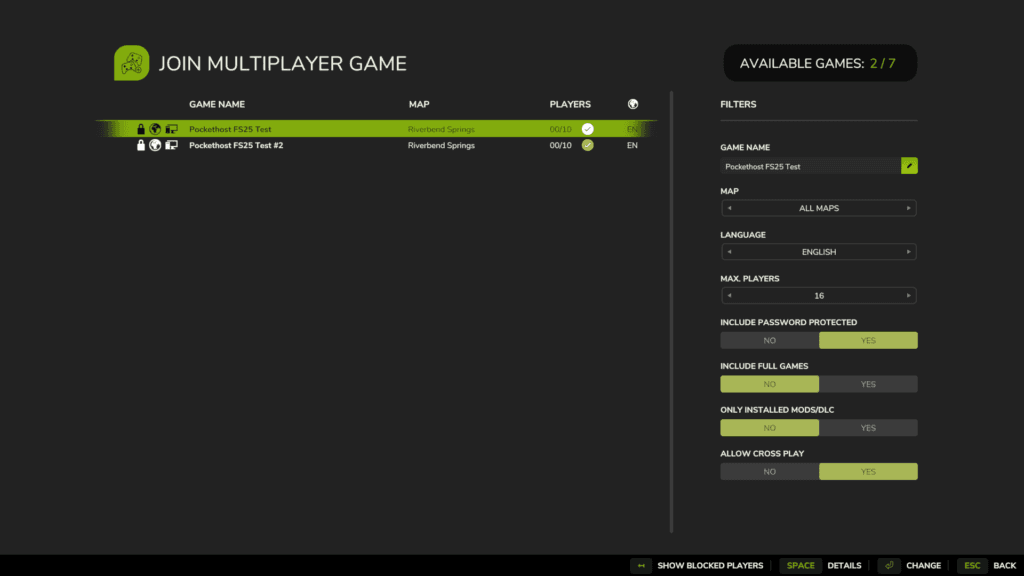Sort by Game Name column header
Image resolution: width=1024 pixels, height=576 pixels.
click(x=216, y=104)
